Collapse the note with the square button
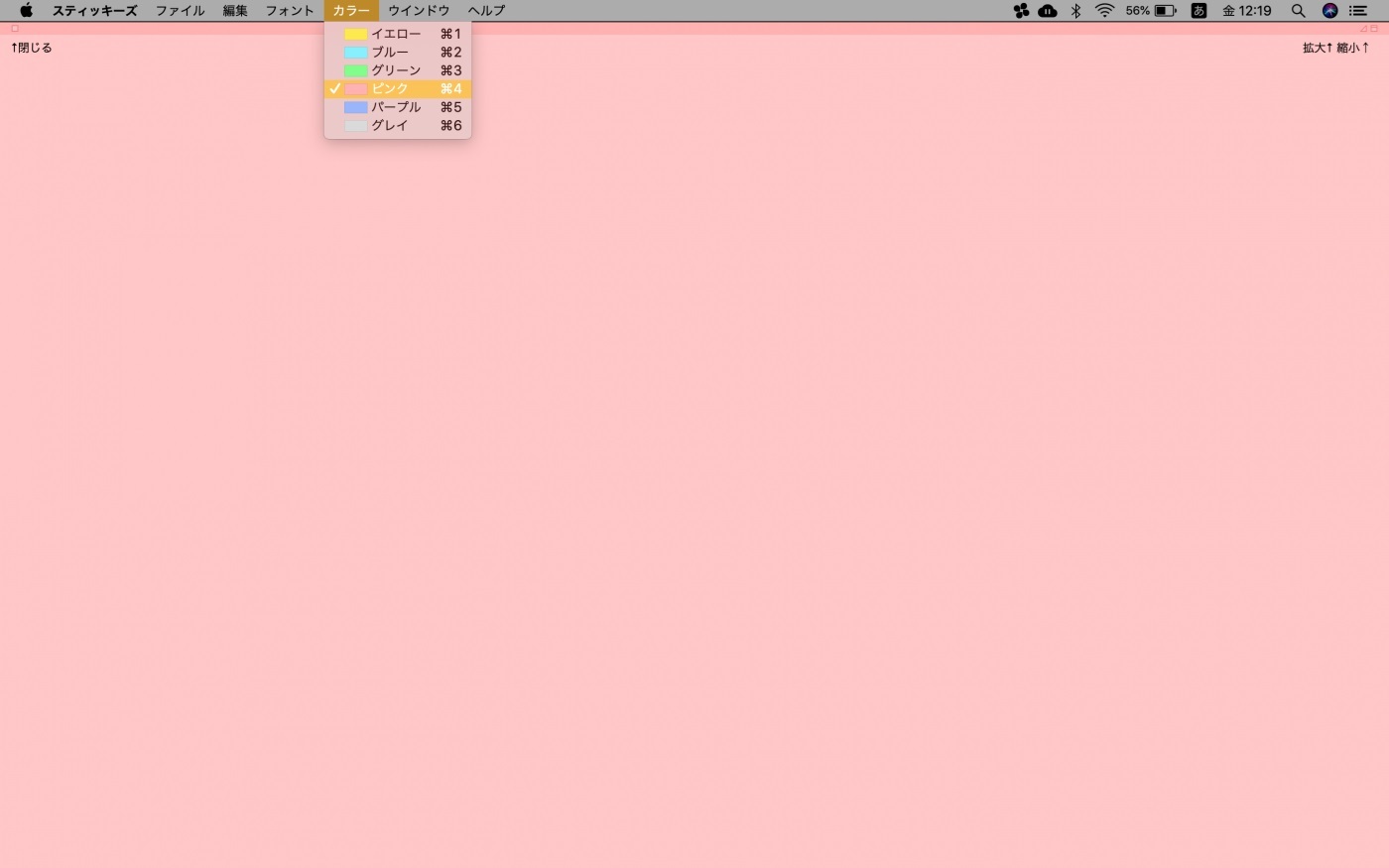 (1374, 29)
